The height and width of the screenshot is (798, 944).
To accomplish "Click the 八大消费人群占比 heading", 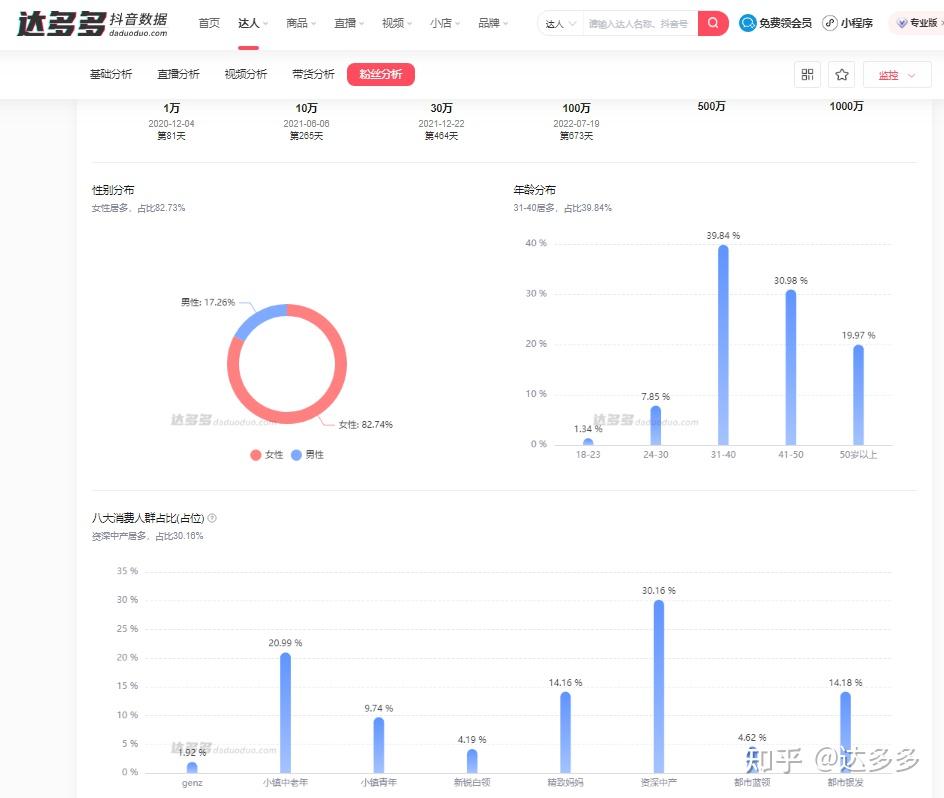I will 148,518.
